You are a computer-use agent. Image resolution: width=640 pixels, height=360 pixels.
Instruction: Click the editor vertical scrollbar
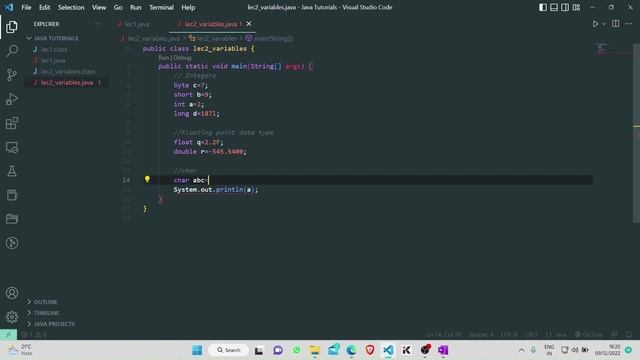636,133
